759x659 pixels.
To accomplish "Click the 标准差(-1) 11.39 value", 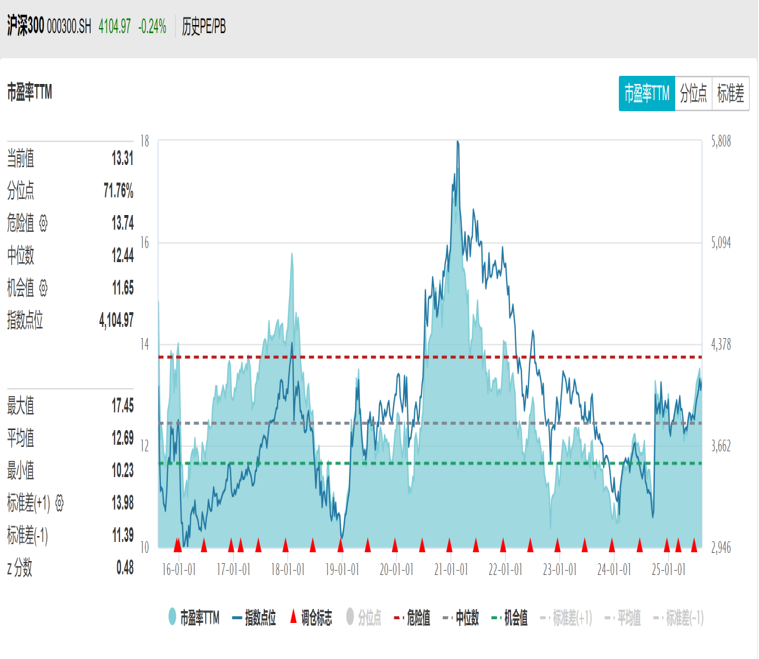I will tap(122, 536).
